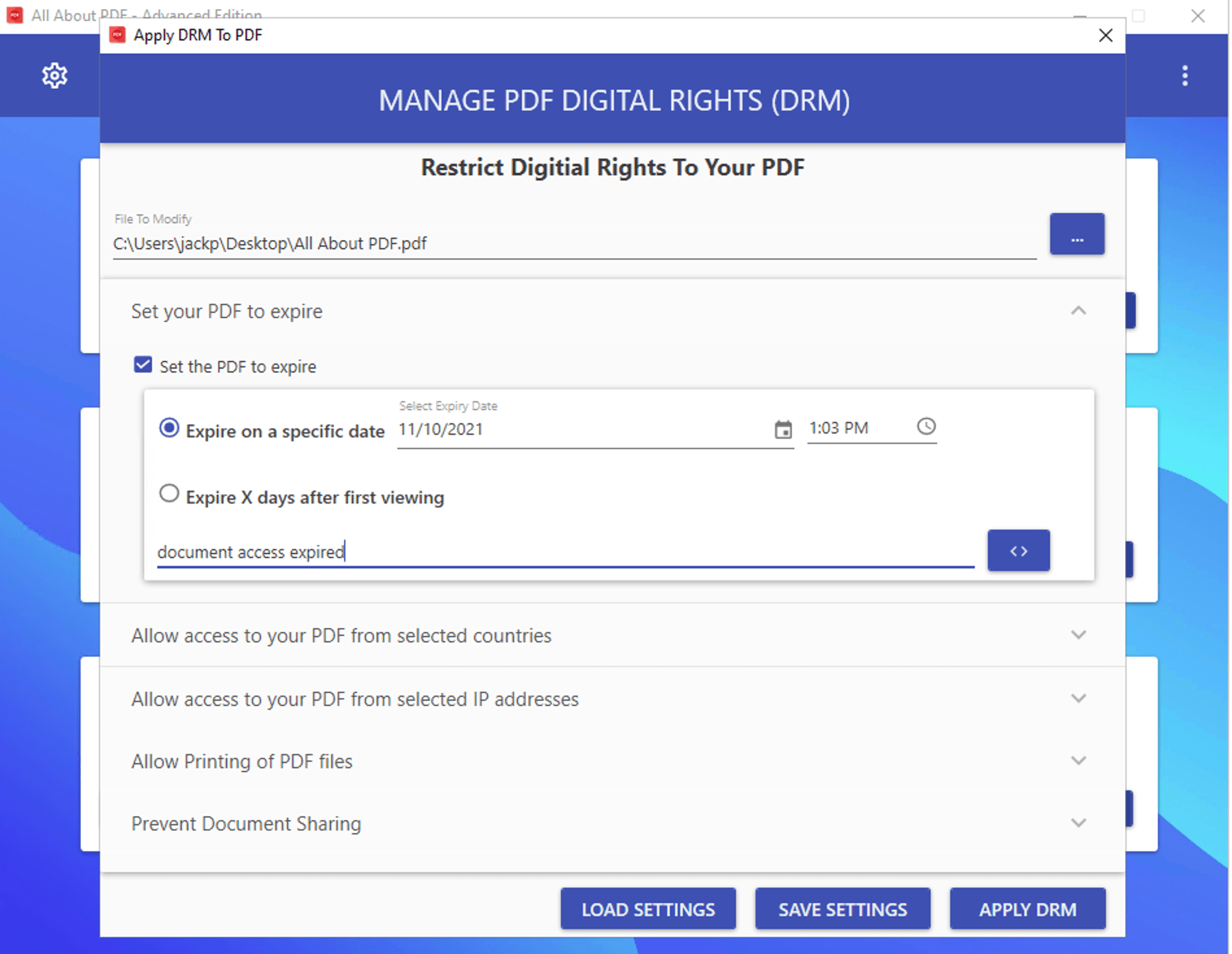Open settings with the gear icon

click(55, 75)
